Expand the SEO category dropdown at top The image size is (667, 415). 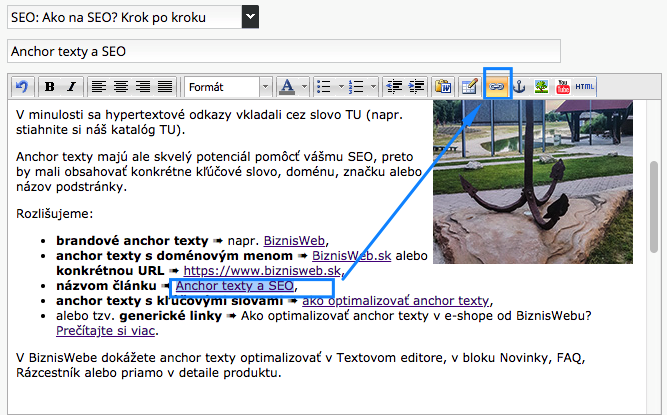(x=250, y=17)
